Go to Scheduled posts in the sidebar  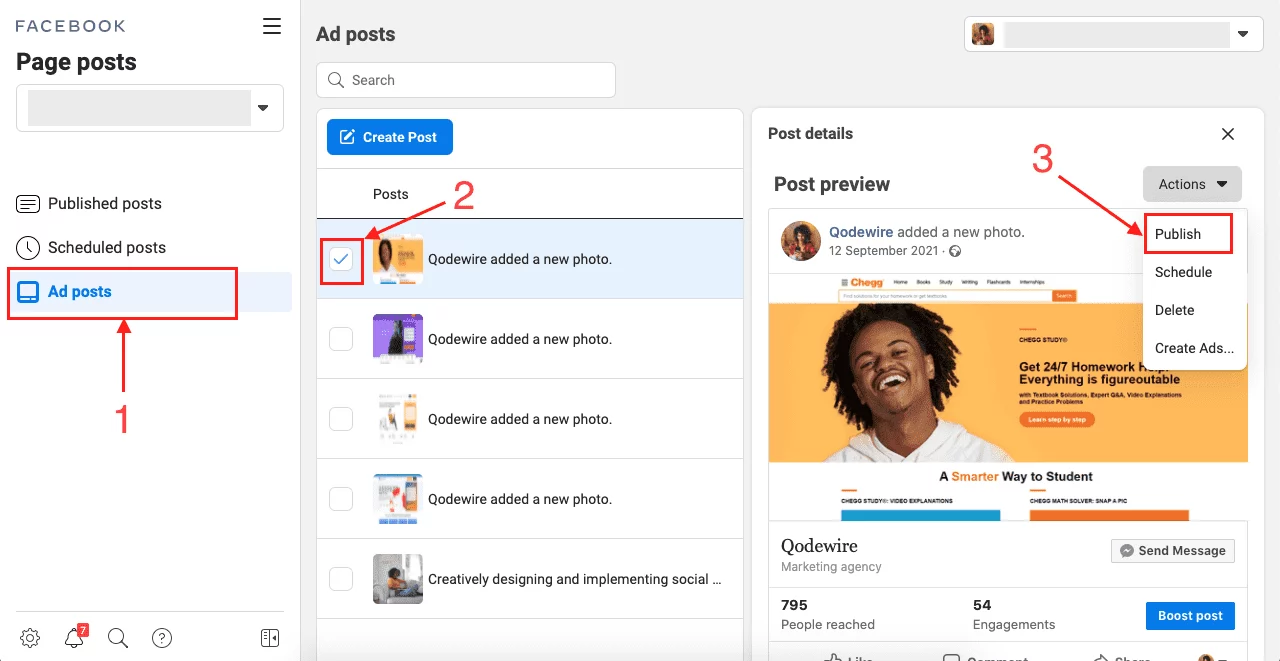[106, 248]
